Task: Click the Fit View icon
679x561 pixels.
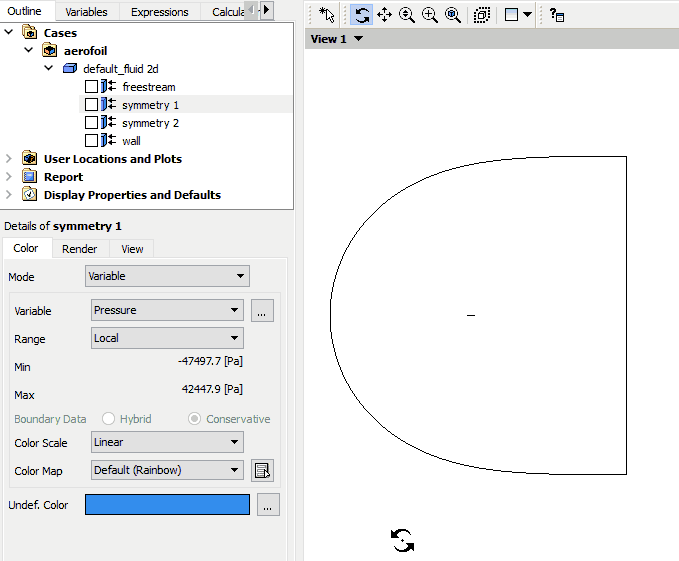Action: click(453, 15)
